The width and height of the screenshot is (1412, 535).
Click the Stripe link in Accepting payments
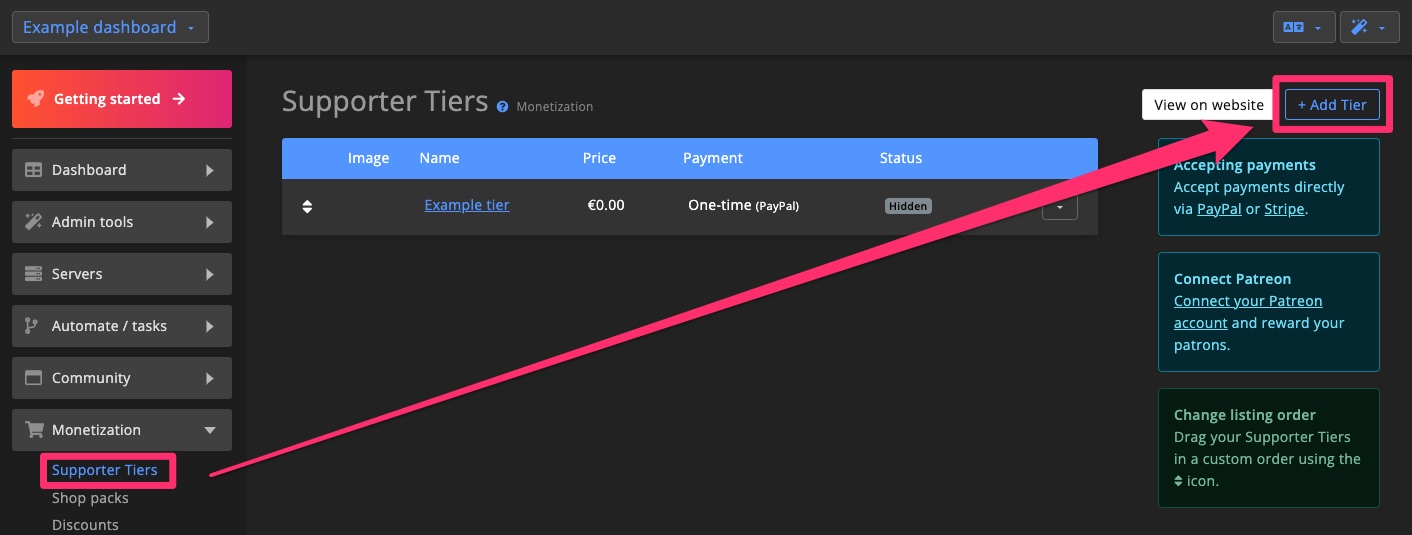coord(1284,209)
